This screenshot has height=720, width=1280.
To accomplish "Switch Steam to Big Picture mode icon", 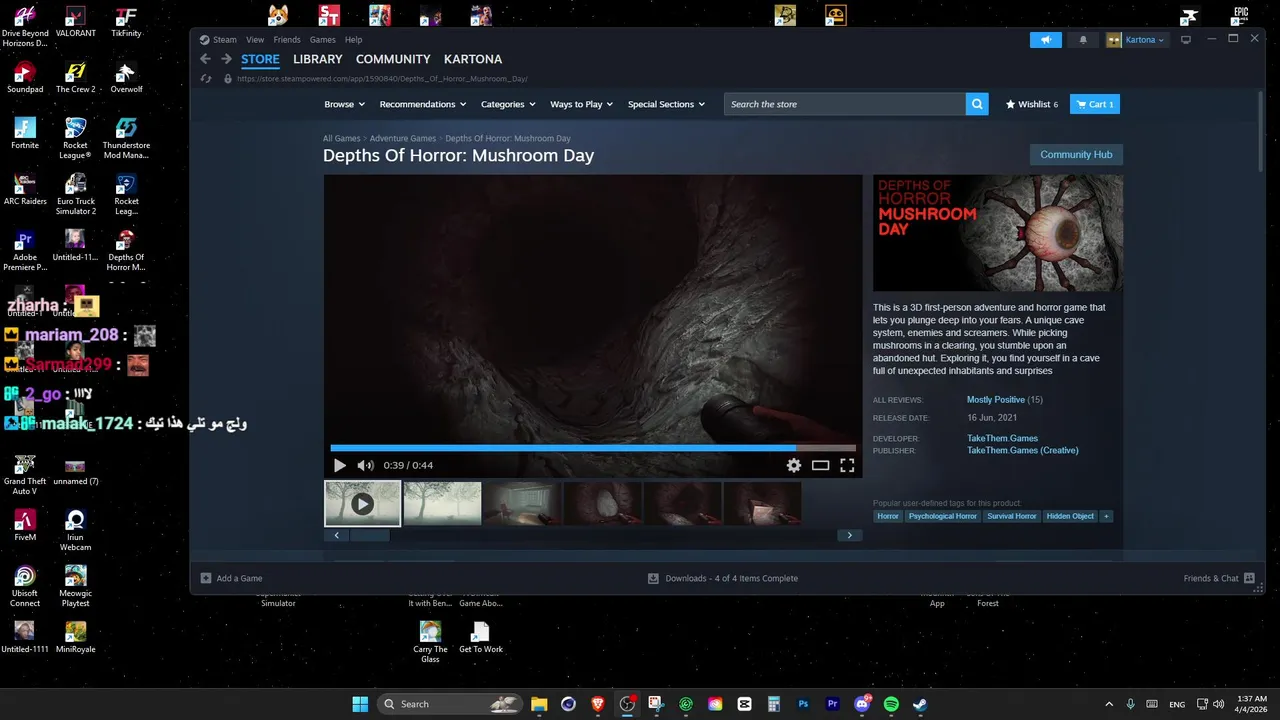I will [1186, 40].
